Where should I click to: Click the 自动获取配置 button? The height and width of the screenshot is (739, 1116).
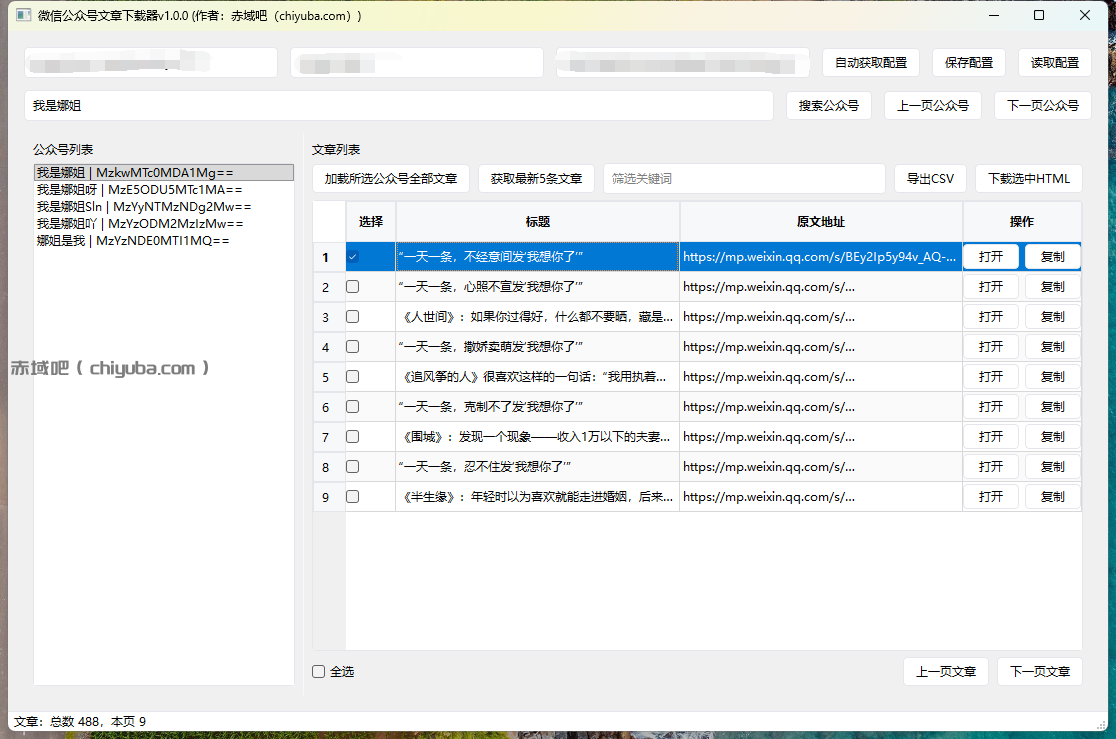pos(869,62)
